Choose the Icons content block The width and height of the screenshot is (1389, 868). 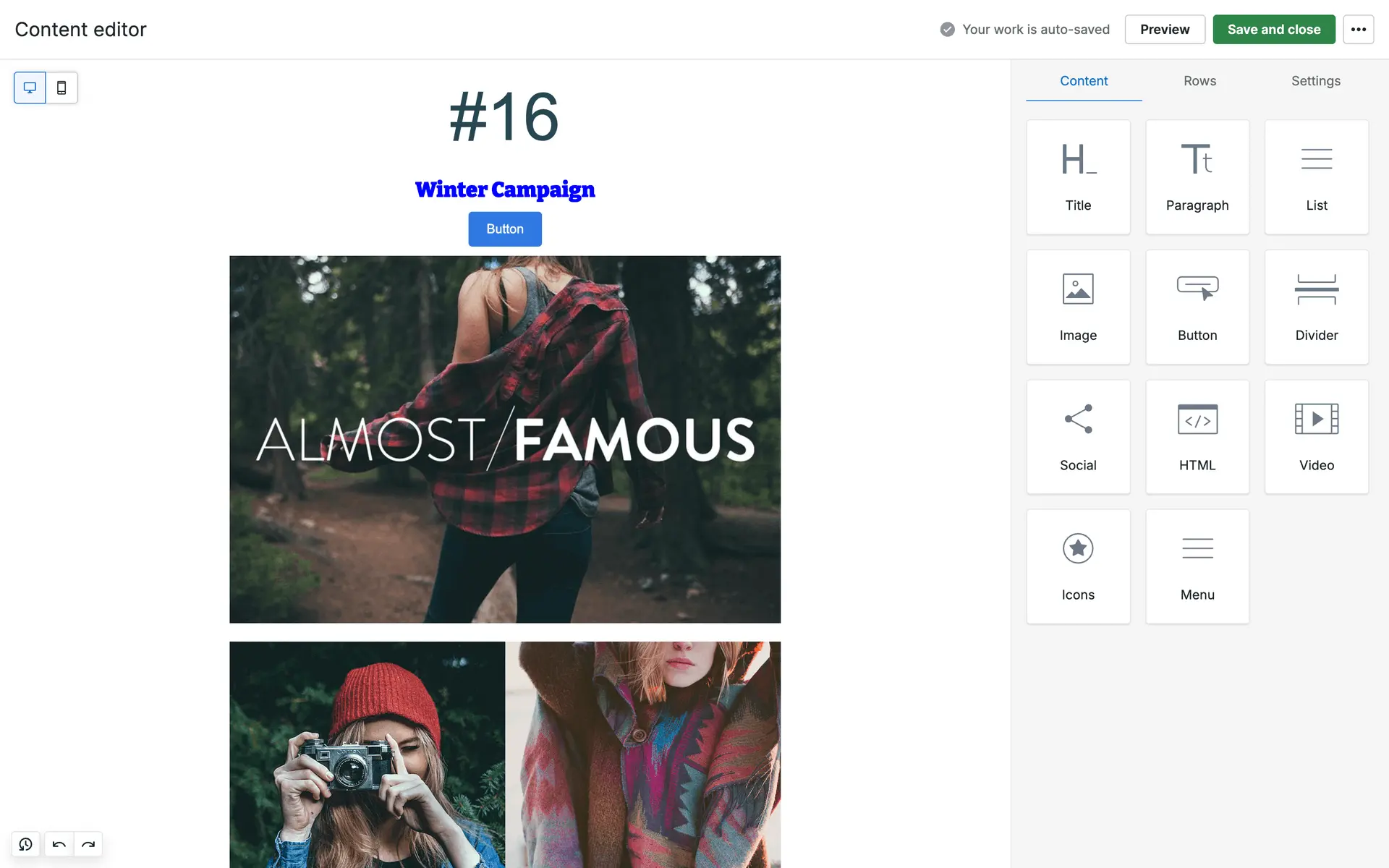click(x=1078, y=566)
